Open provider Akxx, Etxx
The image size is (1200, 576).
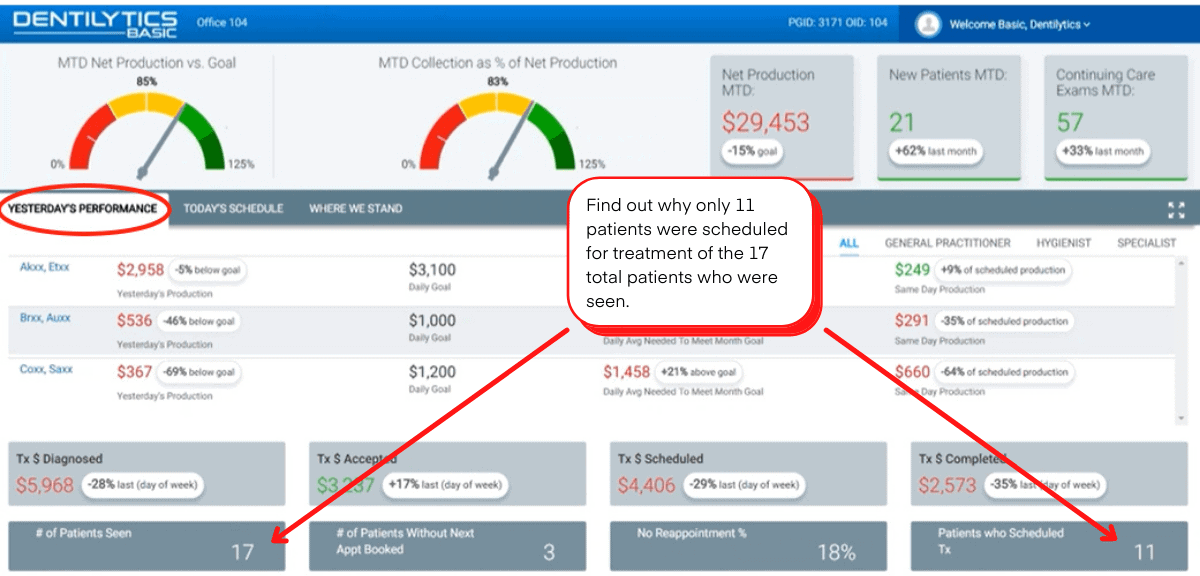click(45, 267)
